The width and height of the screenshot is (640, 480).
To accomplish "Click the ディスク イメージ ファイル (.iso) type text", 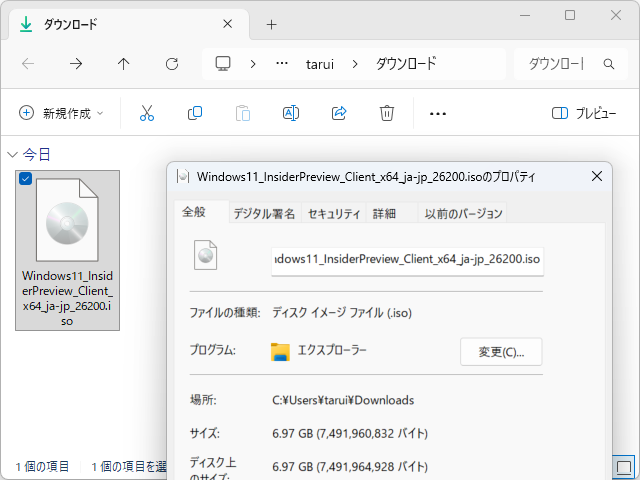I will [342, 313].
